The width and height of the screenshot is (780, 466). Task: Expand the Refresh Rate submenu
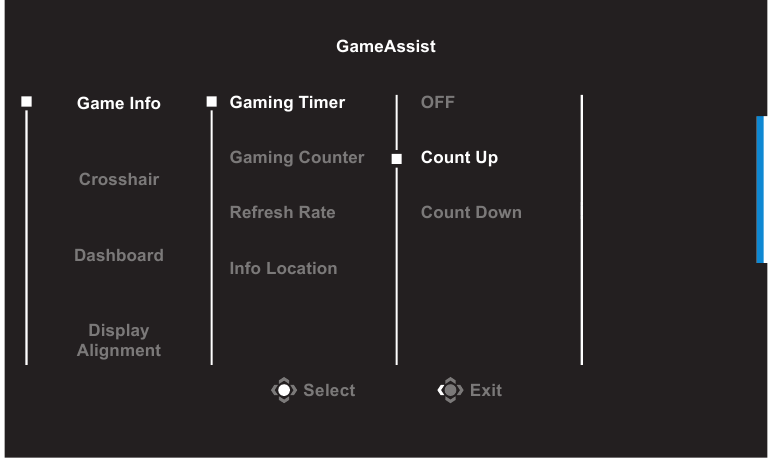pyautogui.click(x=283, y=212)
